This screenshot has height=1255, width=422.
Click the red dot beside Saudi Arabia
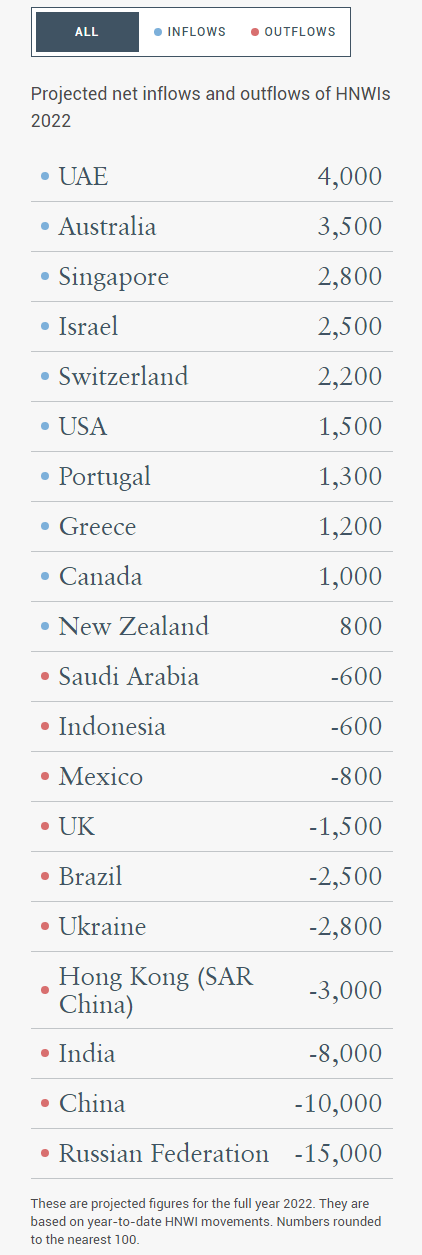point(45,677)
